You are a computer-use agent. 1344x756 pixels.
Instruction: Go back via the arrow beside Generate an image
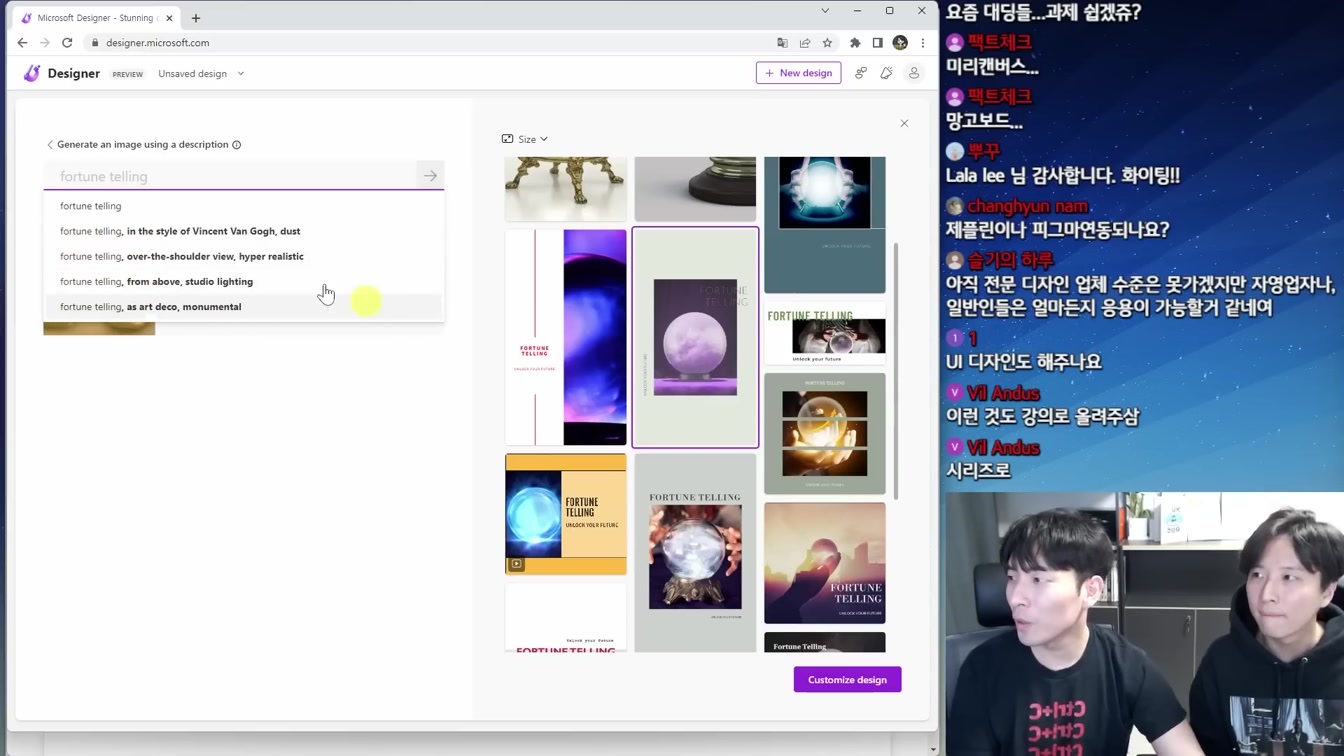coord(50,145)
